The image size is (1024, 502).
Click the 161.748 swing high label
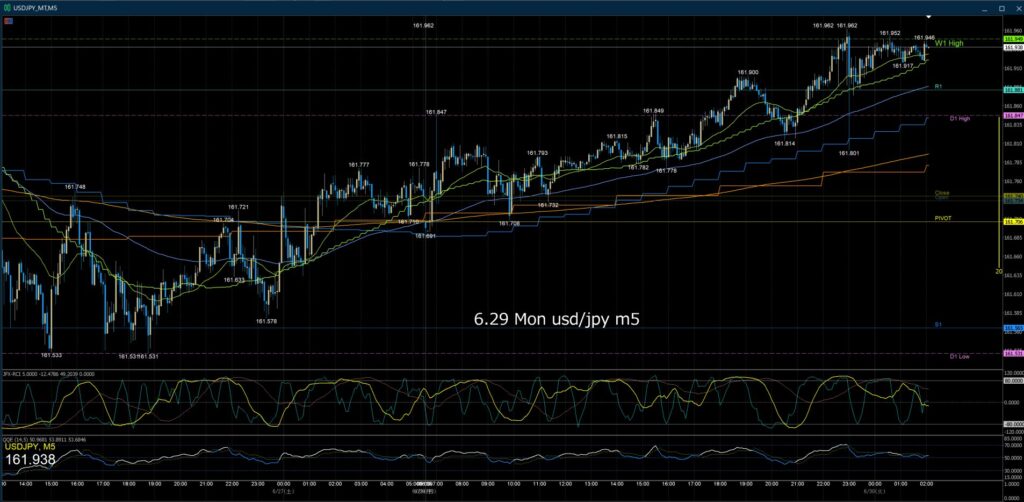75,187
